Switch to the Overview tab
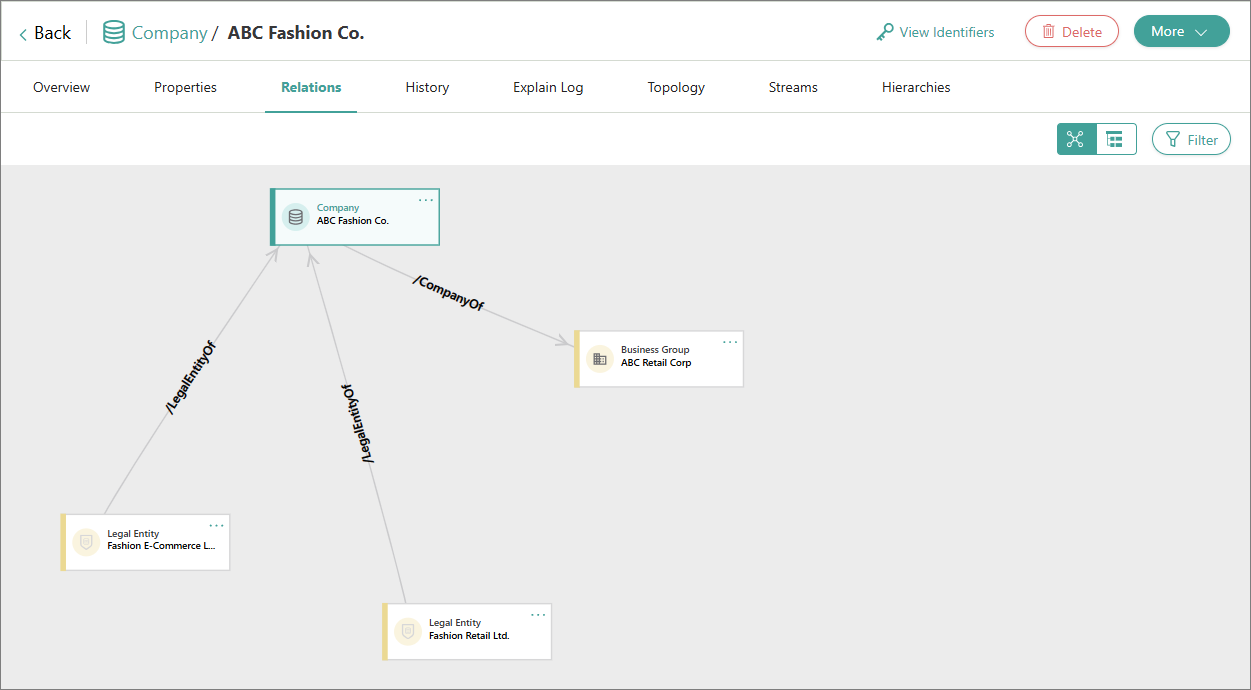1251x690 pixels. [x=61, y=87]
